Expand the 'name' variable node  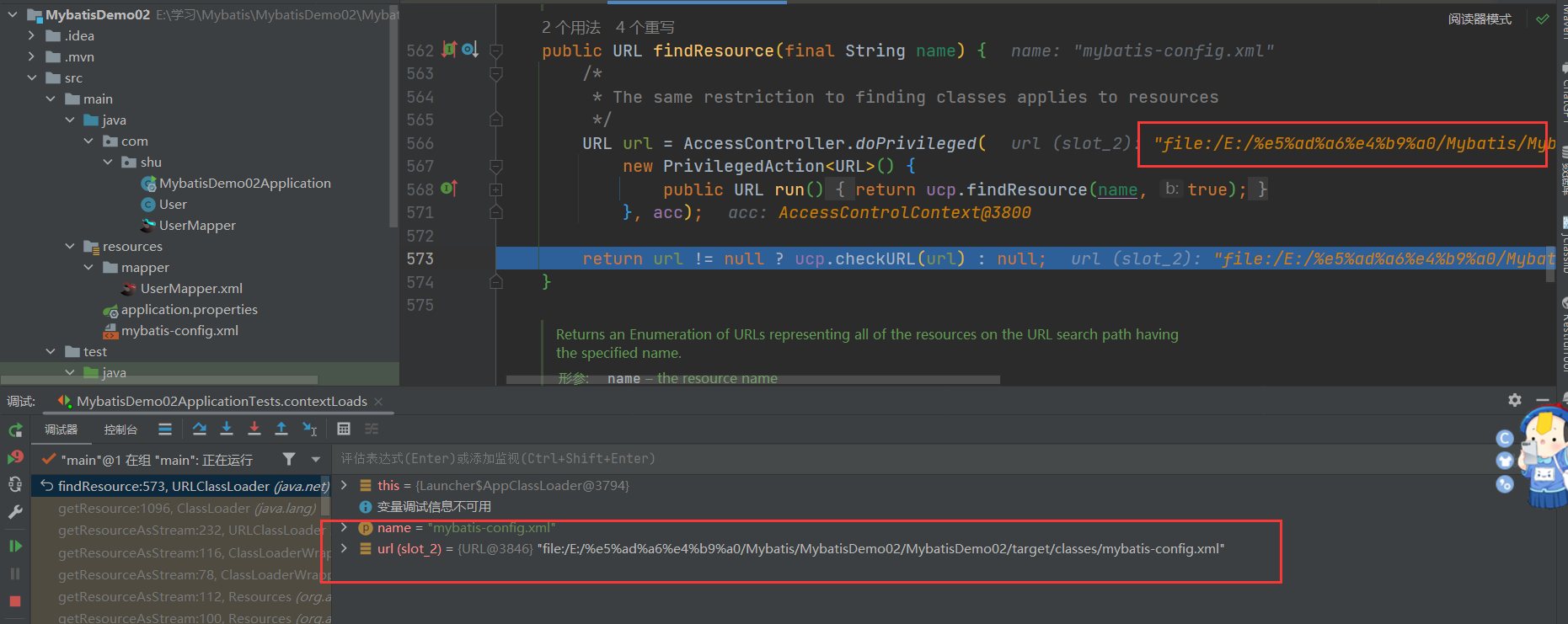pos(344,527)
